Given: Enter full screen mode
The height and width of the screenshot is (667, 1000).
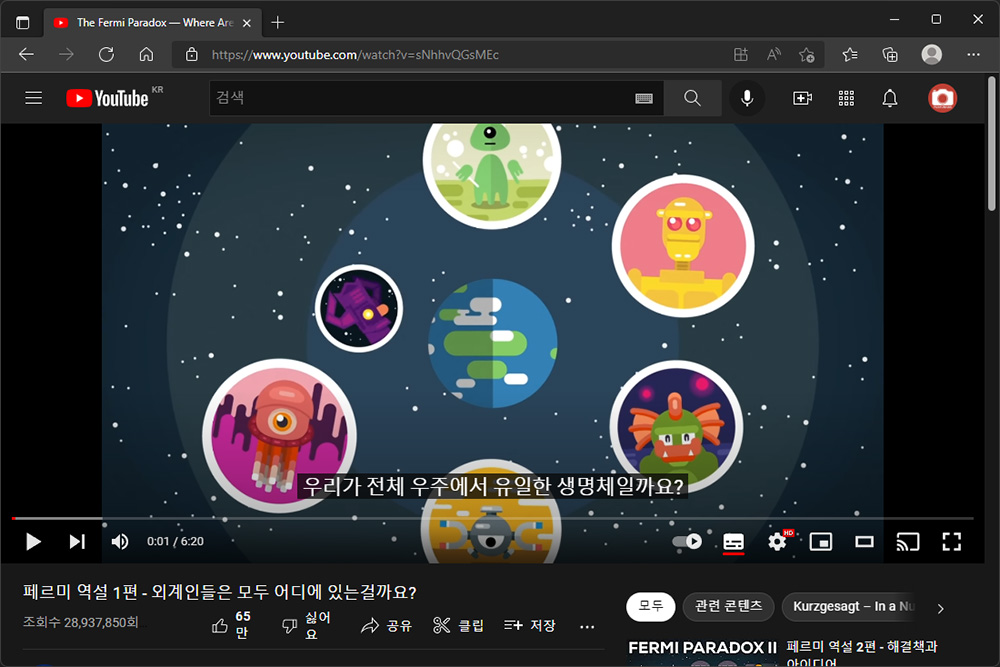Looking at the screenshot, I should (952, 541).
